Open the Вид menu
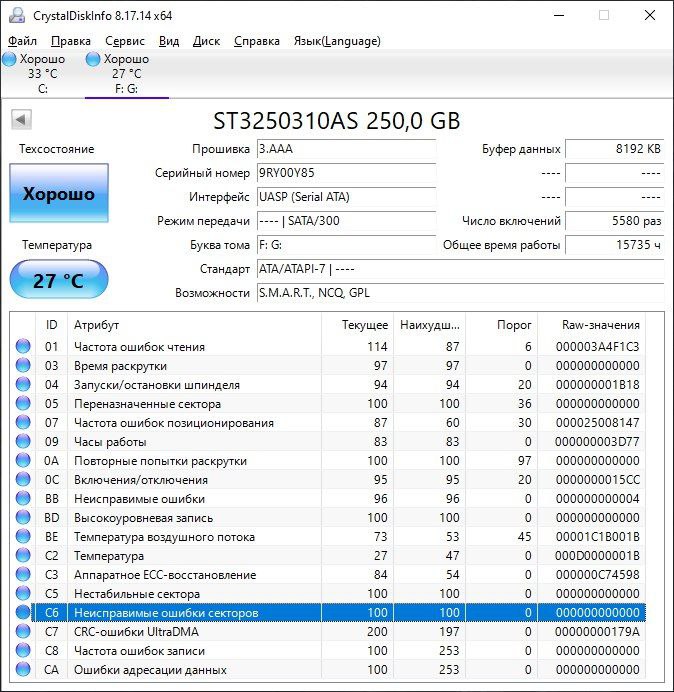The image size is (674, 692). (169, 41)
